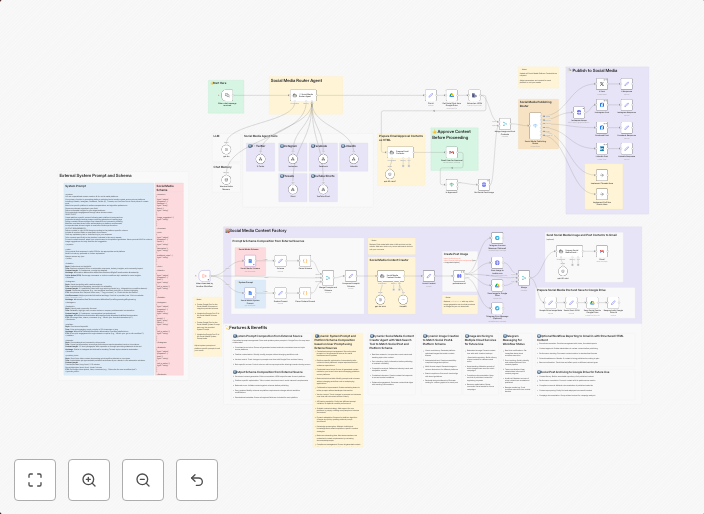Screen dimensions: 704x514
Task: Select the Is Approved condition node
Action: click(452, 185)
